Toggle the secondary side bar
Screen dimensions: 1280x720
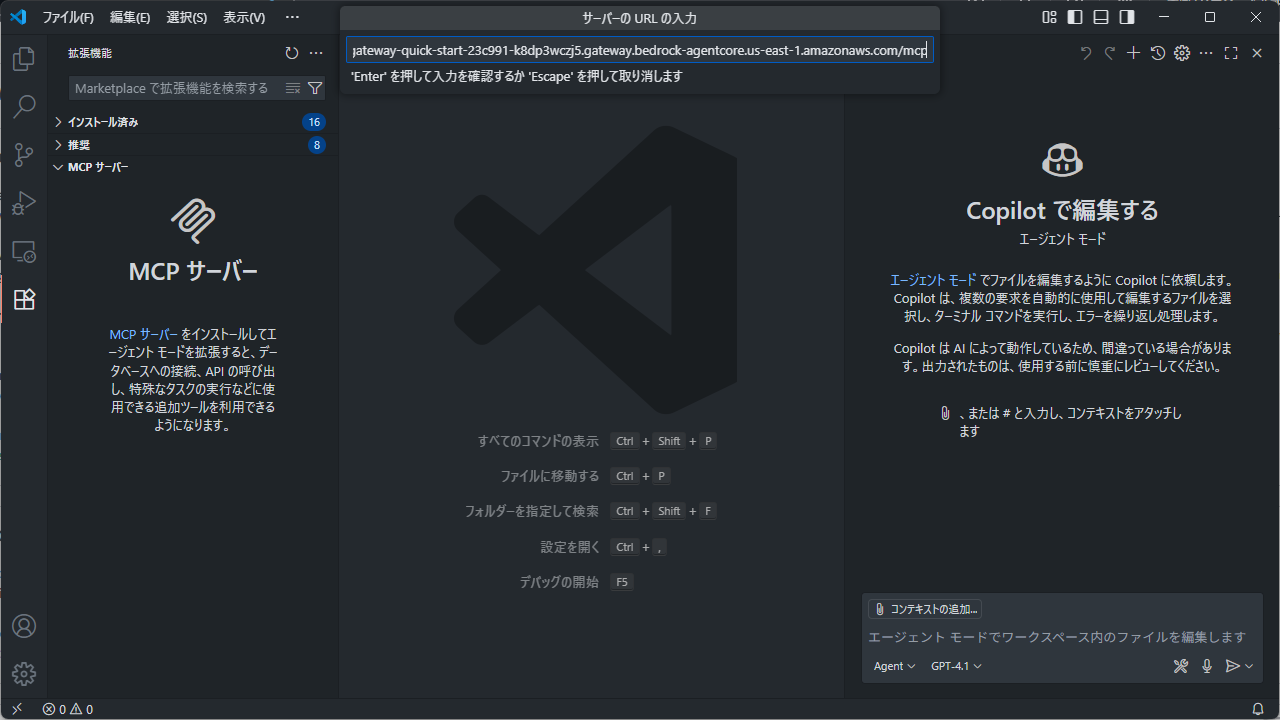pos(1127,17)
